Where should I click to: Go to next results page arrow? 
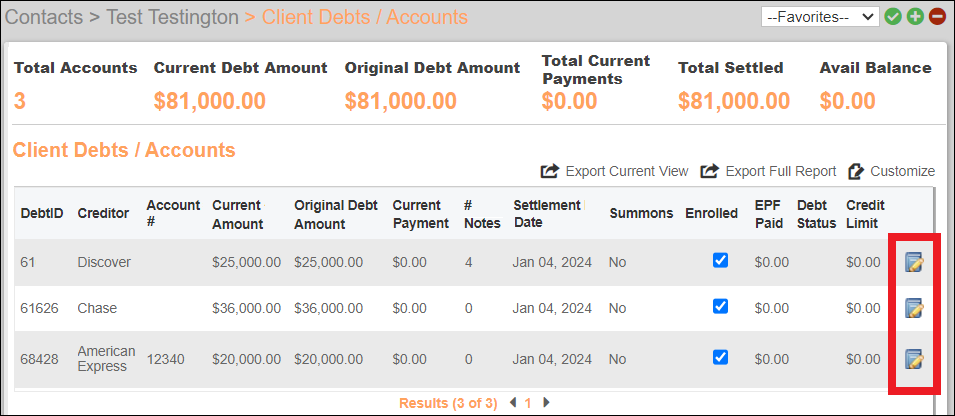click(546, 402)
